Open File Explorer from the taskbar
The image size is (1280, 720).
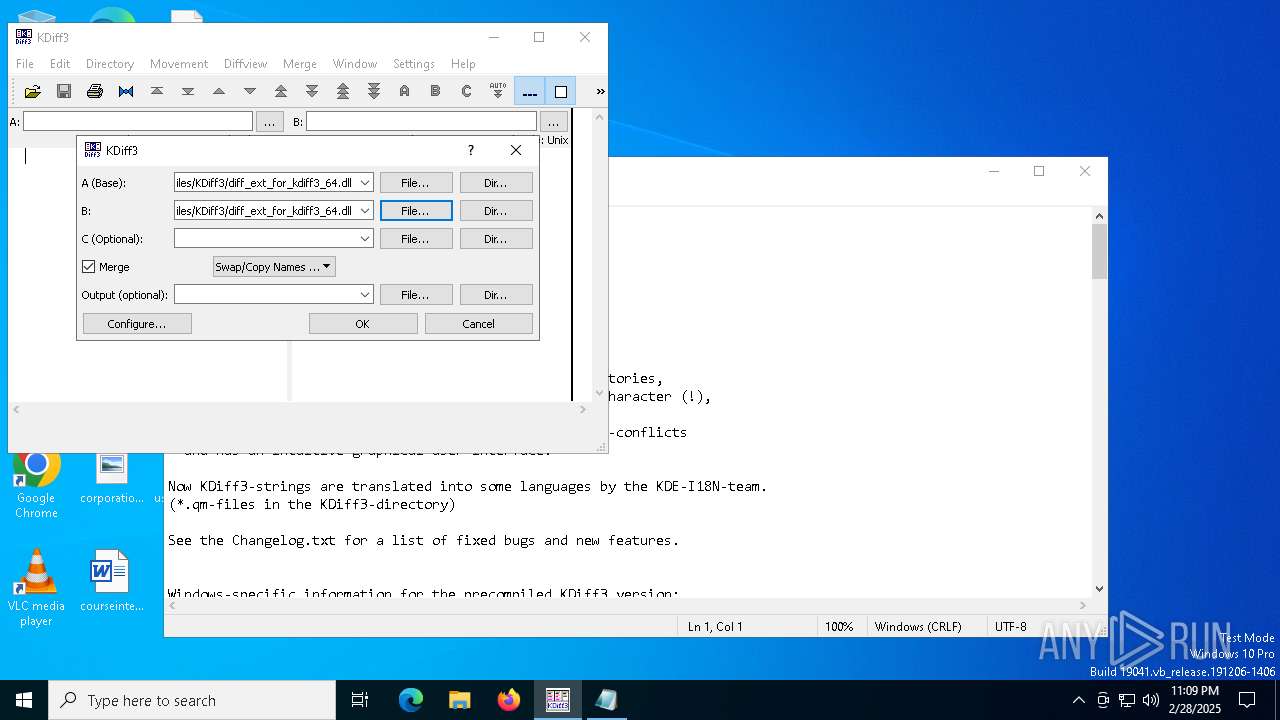(x=460, y=700)
